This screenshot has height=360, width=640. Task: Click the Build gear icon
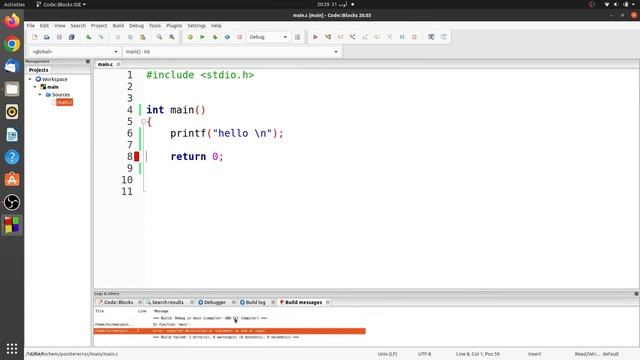(x=190, y=37)
